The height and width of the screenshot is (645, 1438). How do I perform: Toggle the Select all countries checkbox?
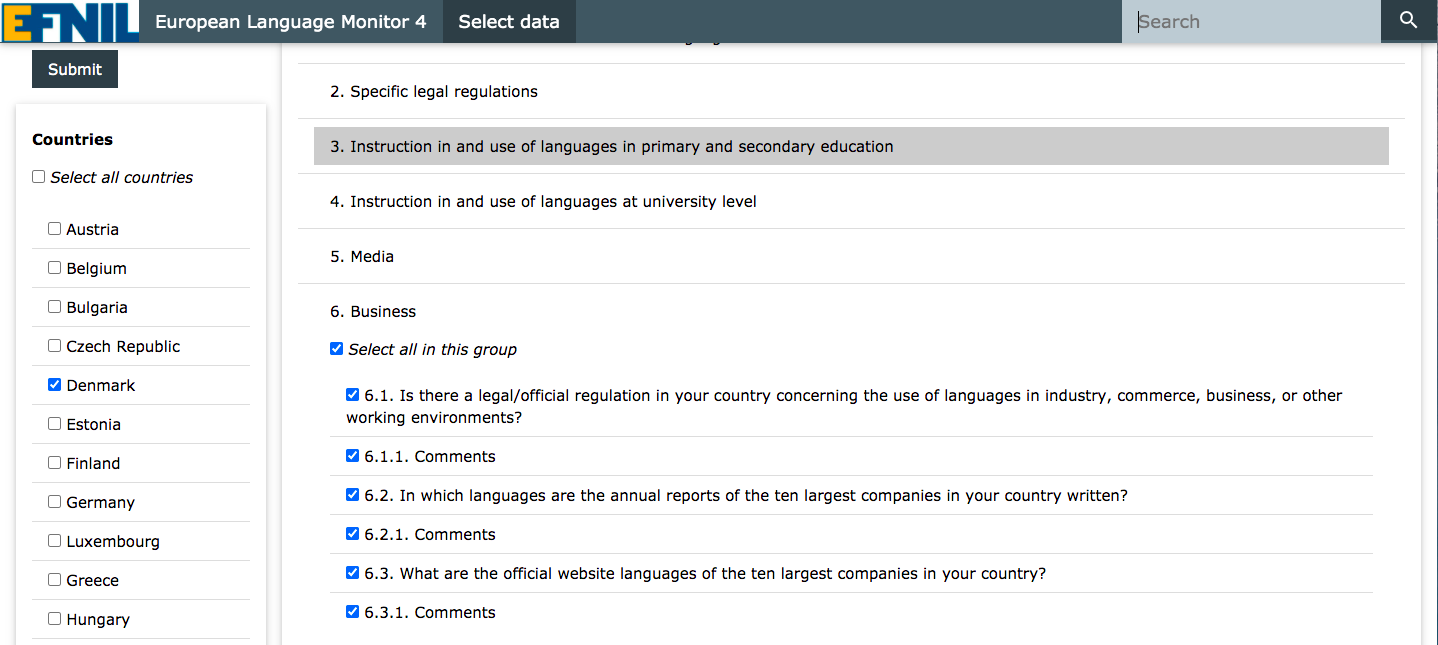(39, 177)
